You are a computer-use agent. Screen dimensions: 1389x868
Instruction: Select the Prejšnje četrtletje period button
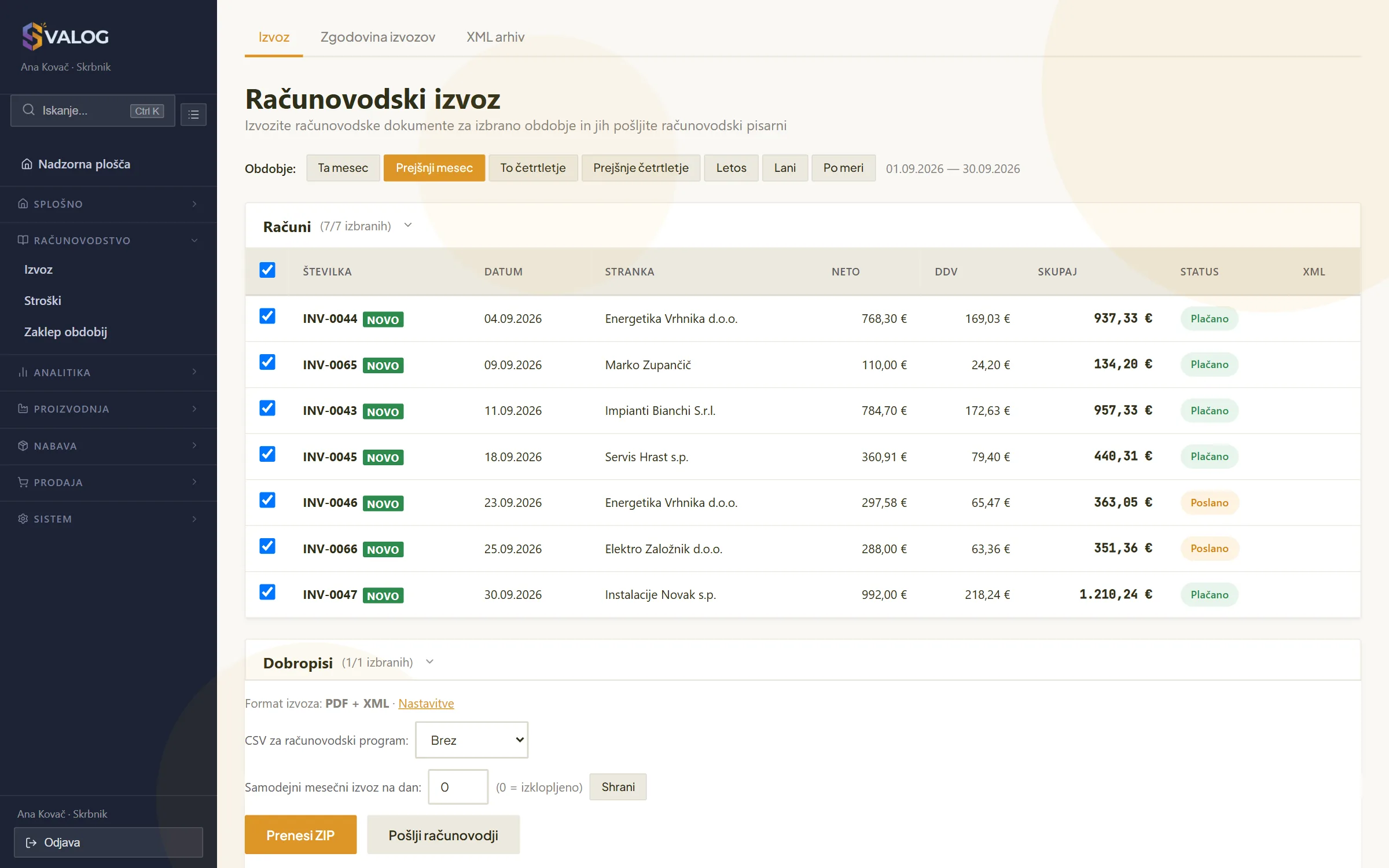(641, 168)
